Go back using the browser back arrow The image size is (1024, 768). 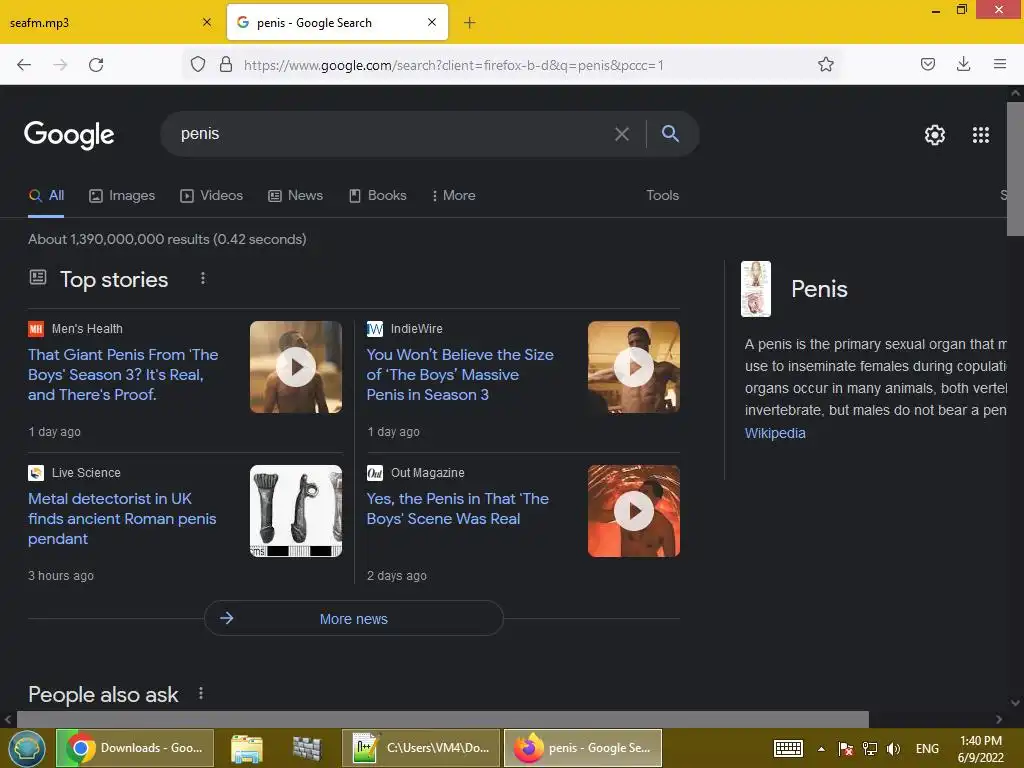[24, 64]
